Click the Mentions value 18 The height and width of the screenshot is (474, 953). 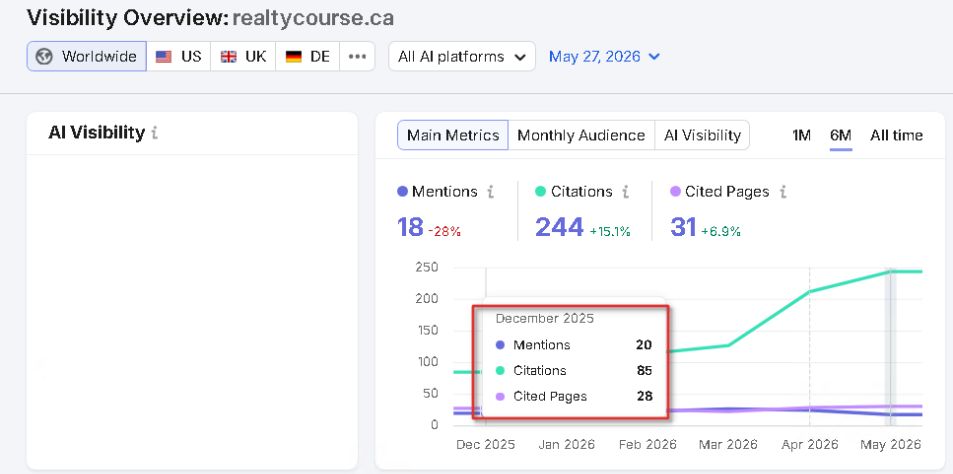click(410, 227)
